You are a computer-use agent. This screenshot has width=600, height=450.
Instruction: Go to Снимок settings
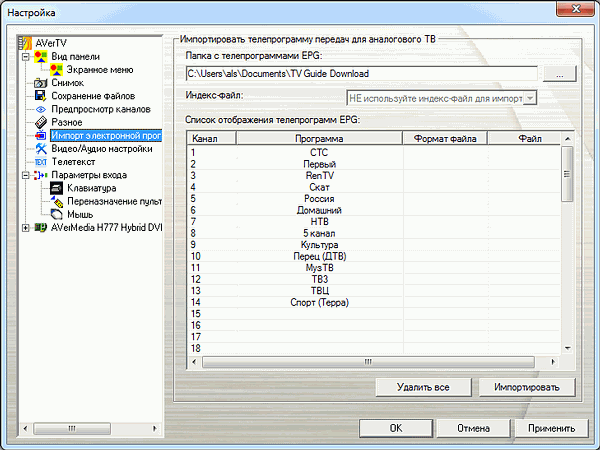[67, 83]
